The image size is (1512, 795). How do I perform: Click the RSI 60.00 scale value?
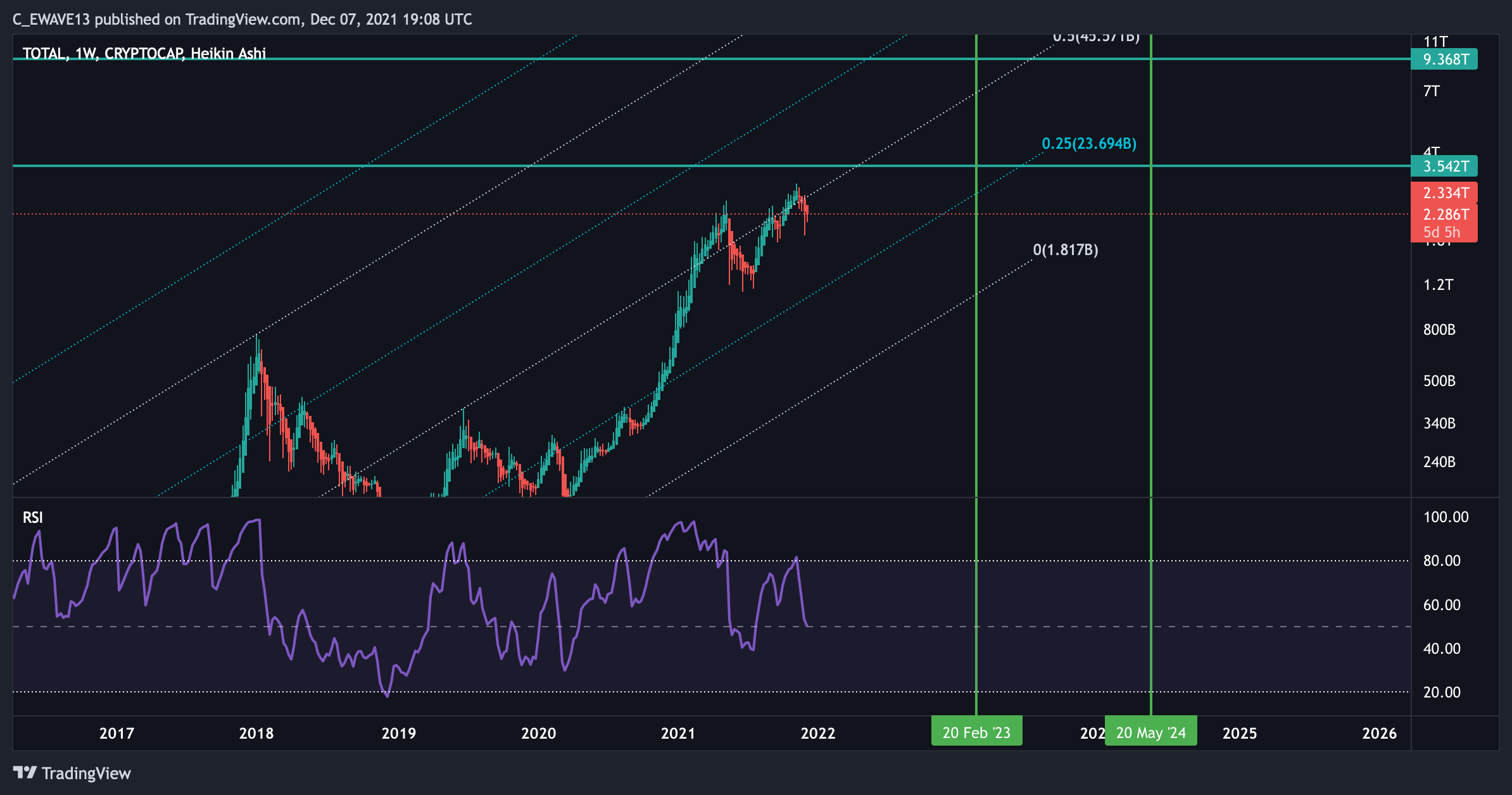click(1442, 605)
